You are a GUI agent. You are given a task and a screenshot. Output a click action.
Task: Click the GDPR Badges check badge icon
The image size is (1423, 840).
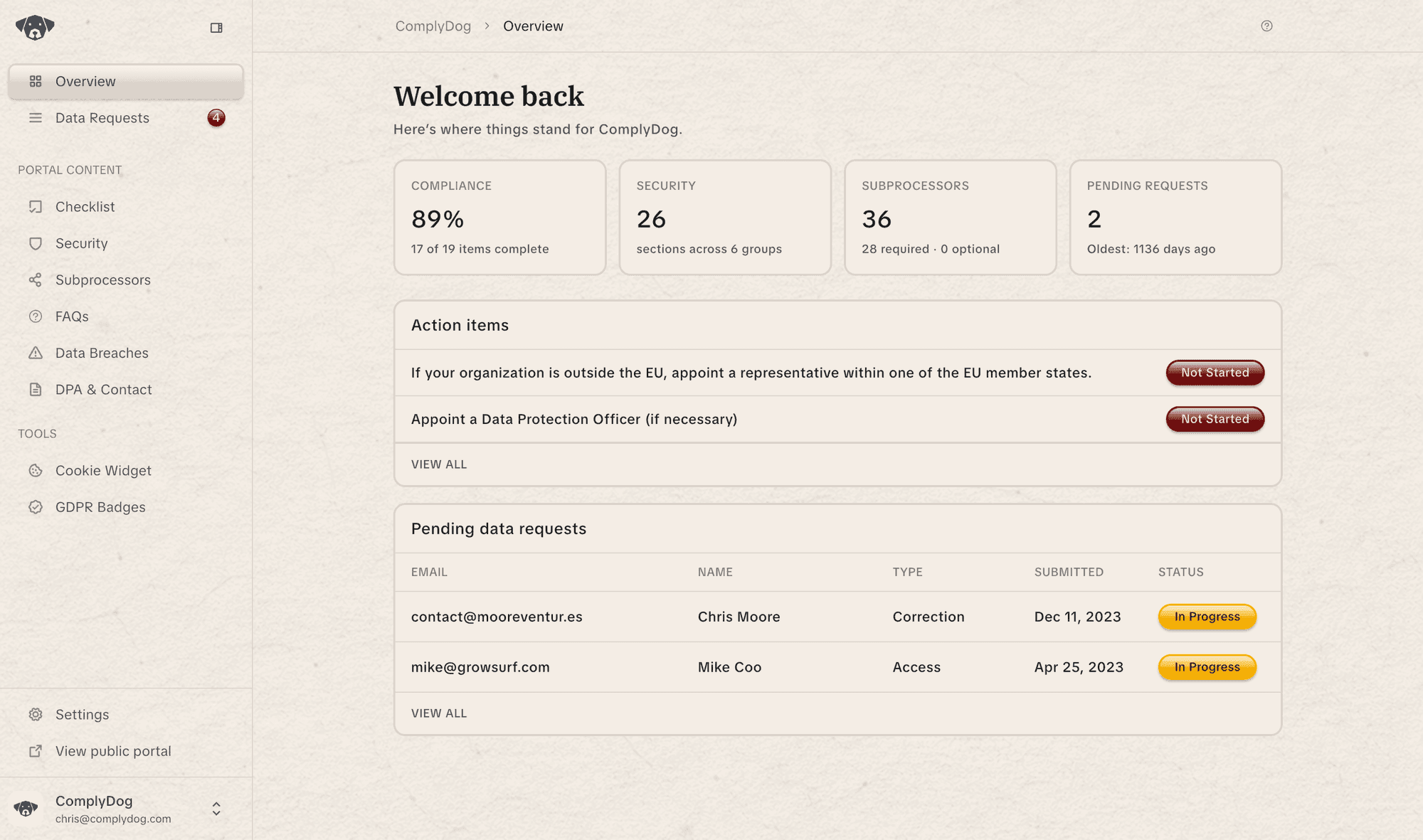coord(36,507)
